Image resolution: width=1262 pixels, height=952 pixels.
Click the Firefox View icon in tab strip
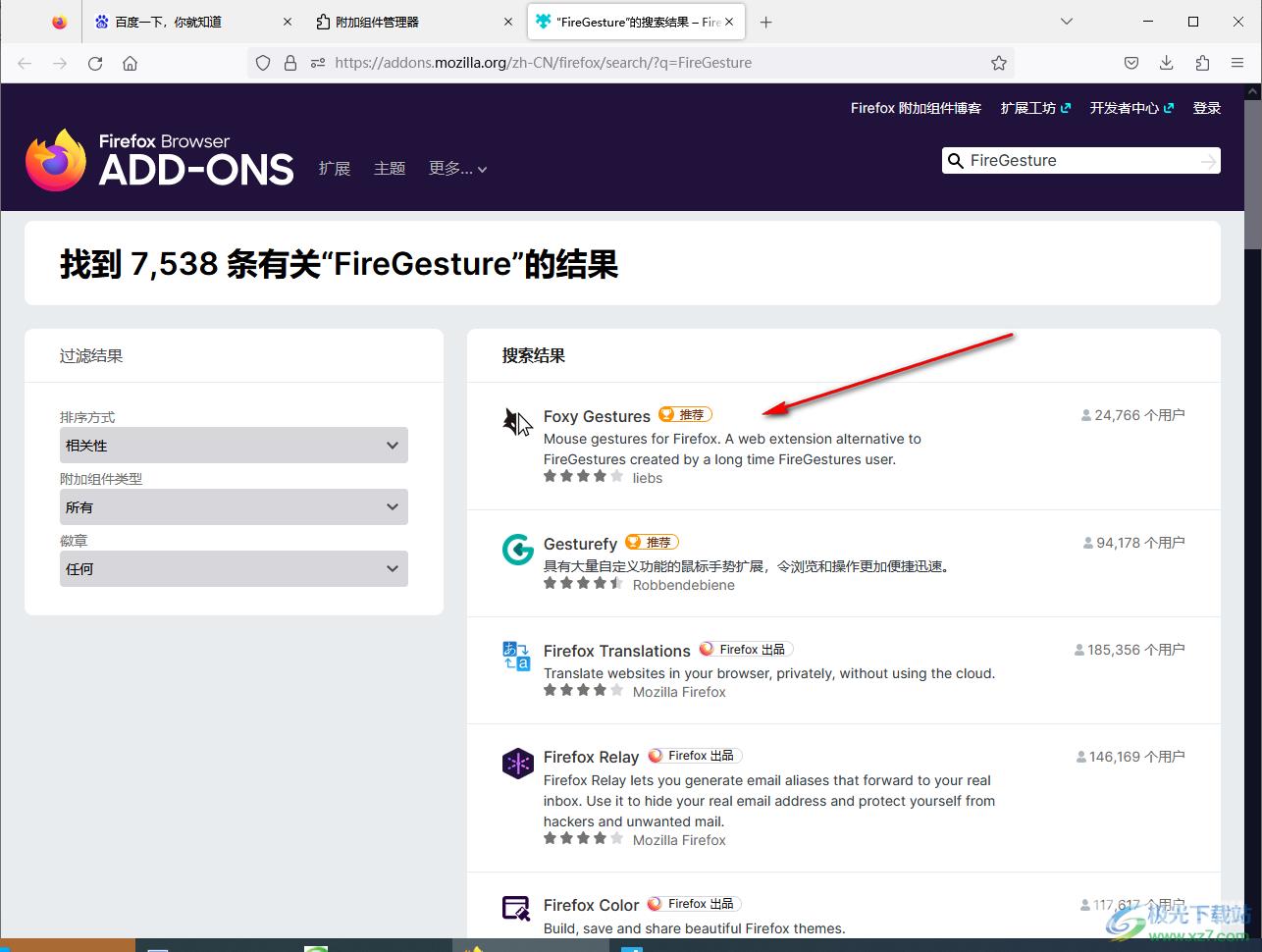click(x=60, y=22)
